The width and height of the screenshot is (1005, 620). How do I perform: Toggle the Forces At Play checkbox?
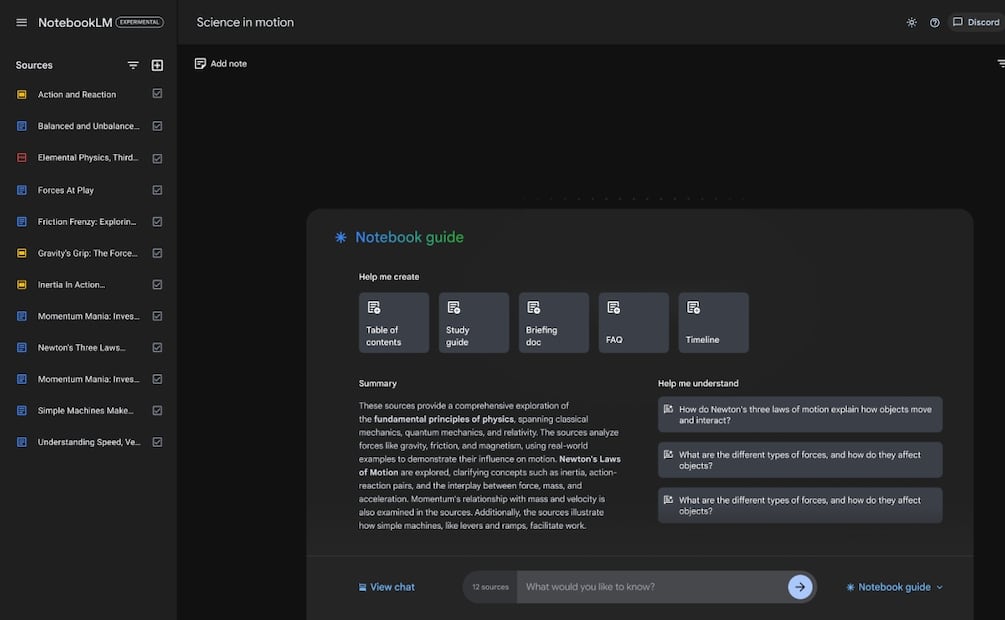tap(157, 190)
